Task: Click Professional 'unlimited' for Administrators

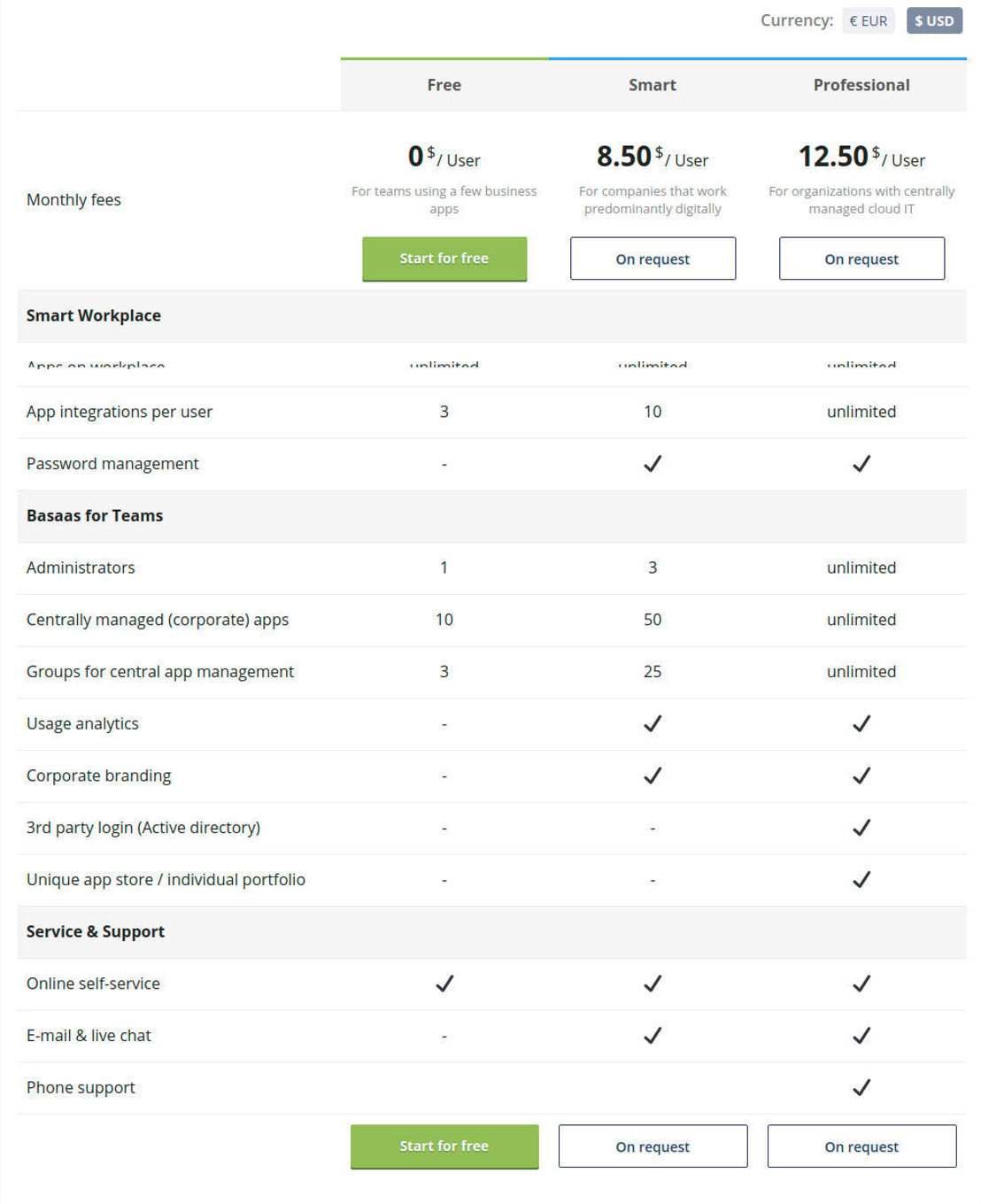Action: pyautogui.click(x=861, y=567)
